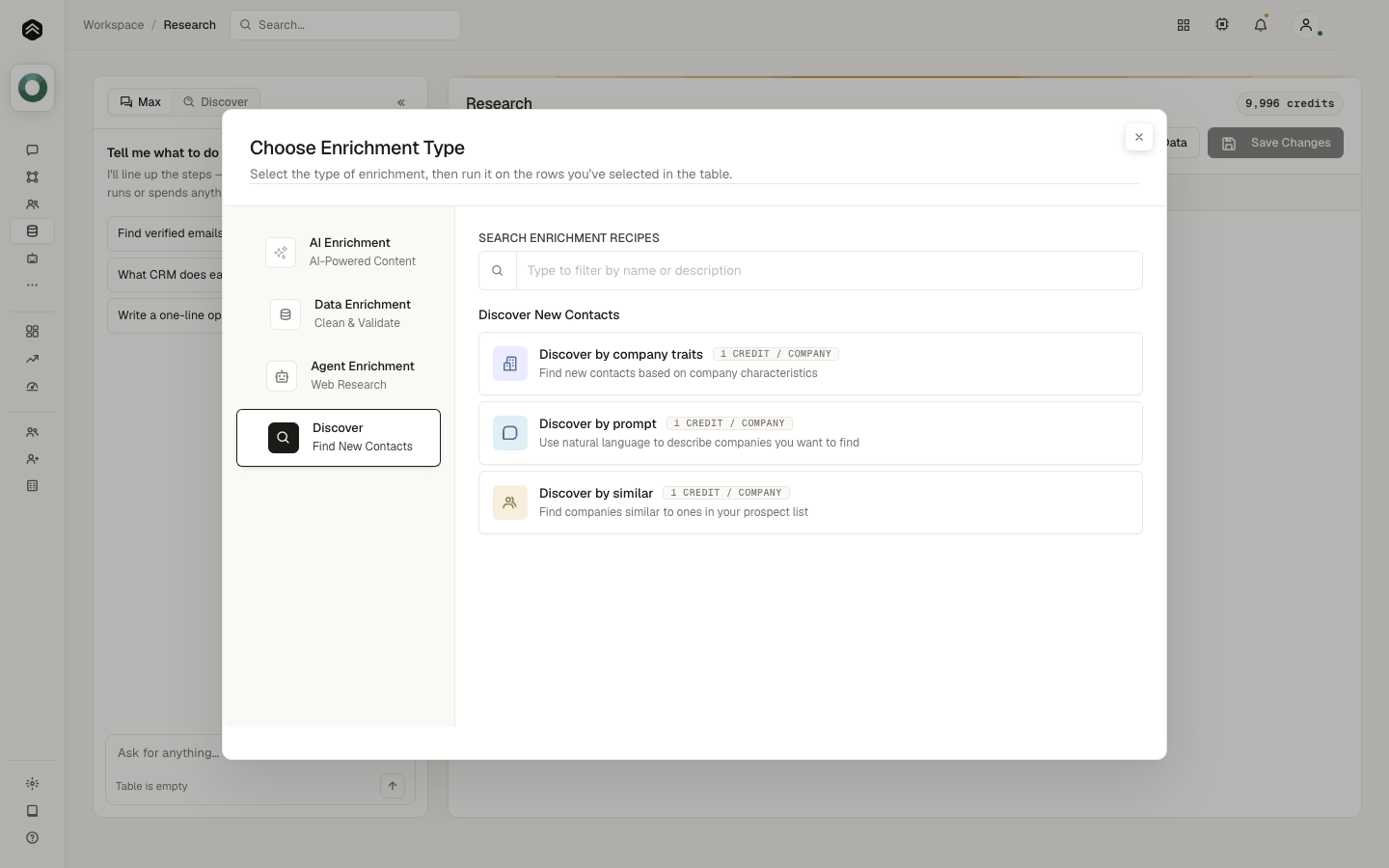Open the chip settings icon in header
The image size is (1389, 868).
pyautogui.click(x=1222, y=25)
